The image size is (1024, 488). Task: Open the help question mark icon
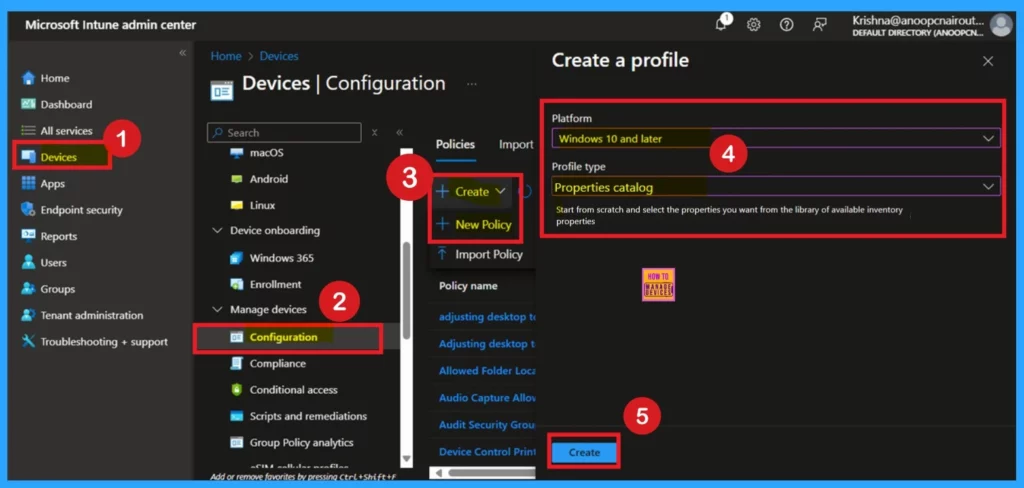[786, 25]
